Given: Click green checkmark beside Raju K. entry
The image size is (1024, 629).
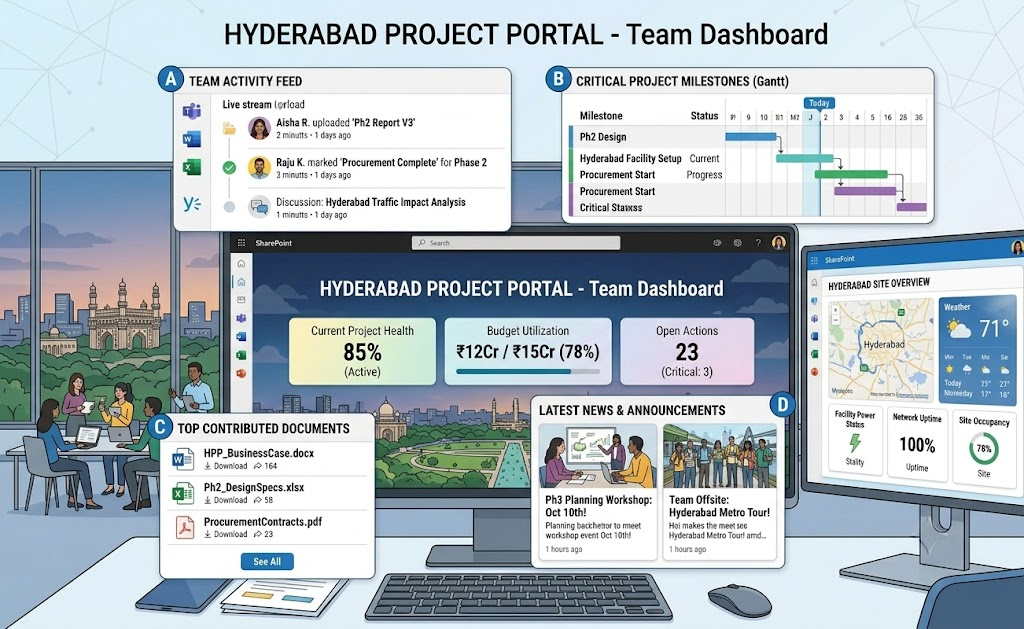Looking at the screenshot, I should (x=229, y=168).
